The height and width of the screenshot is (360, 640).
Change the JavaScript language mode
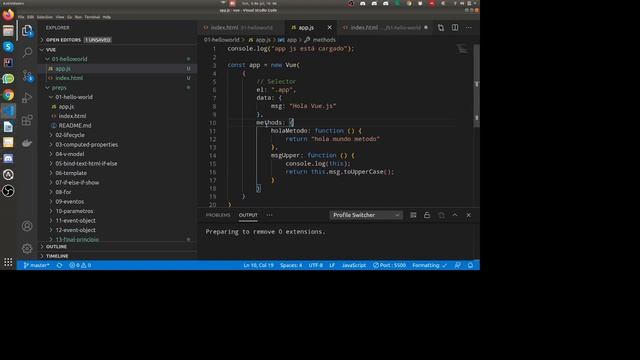pyautogui.click(x=354, y=265)
